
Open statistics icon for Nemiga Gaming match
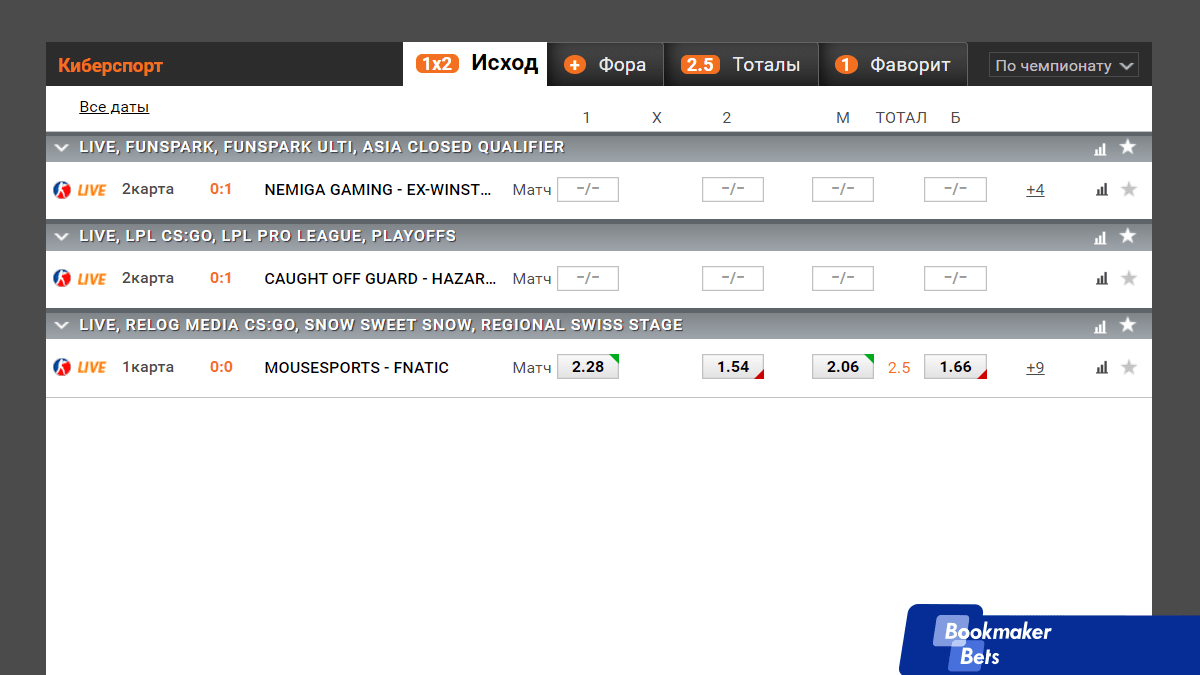(1101, 190)
